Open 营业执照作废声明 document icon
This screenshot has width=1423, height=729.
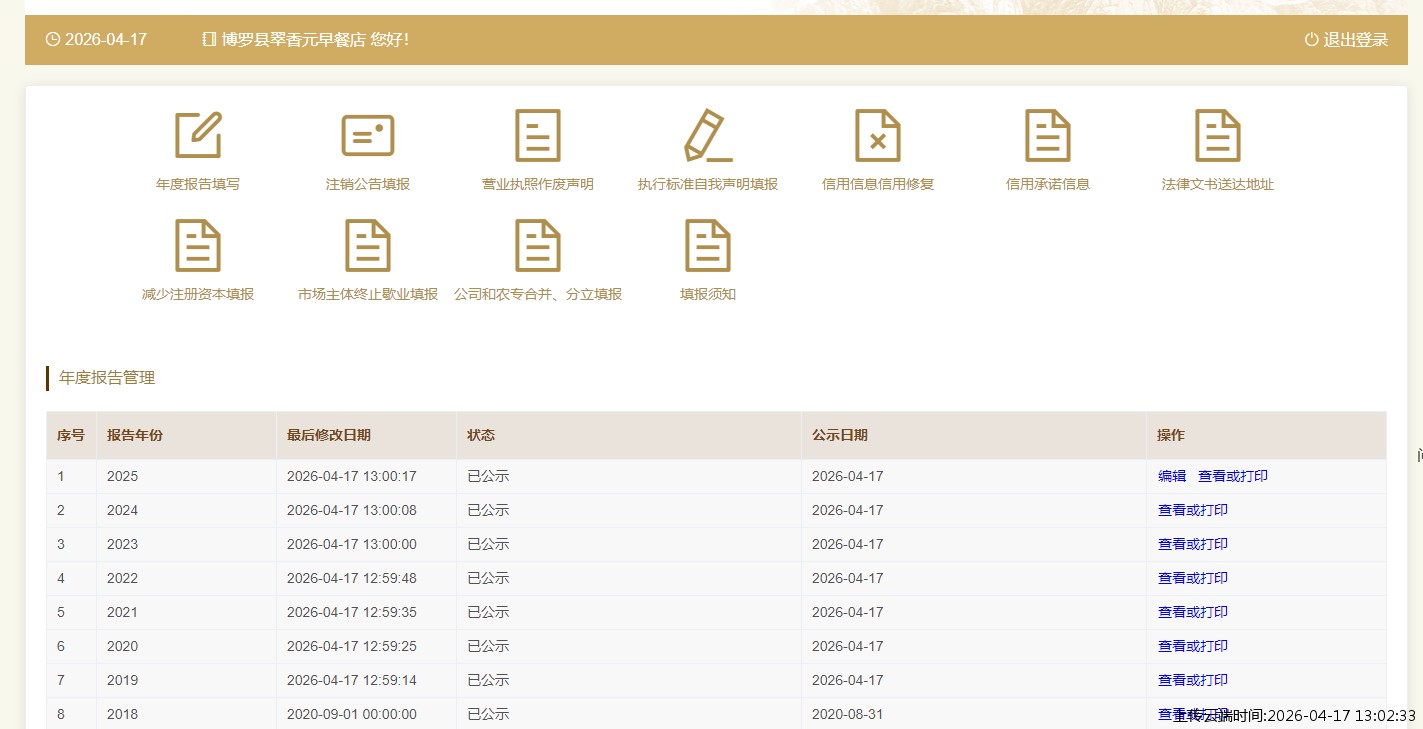538,136
